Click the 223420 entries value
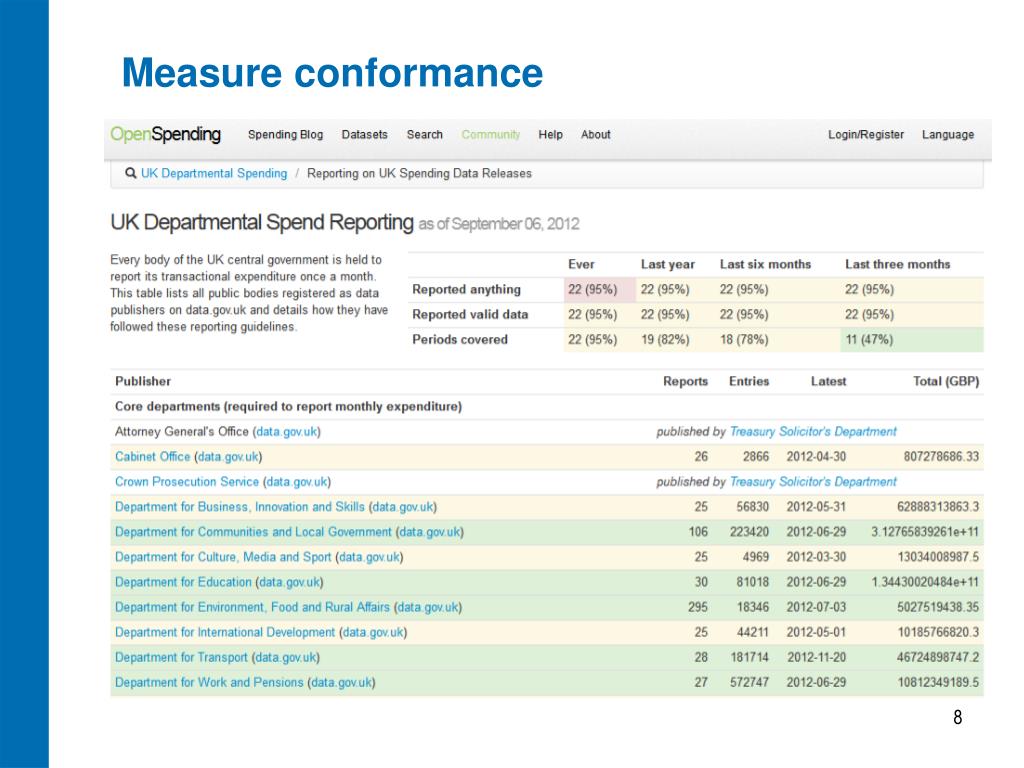Screen dimensions: 1024x768 tap(749, 532)
